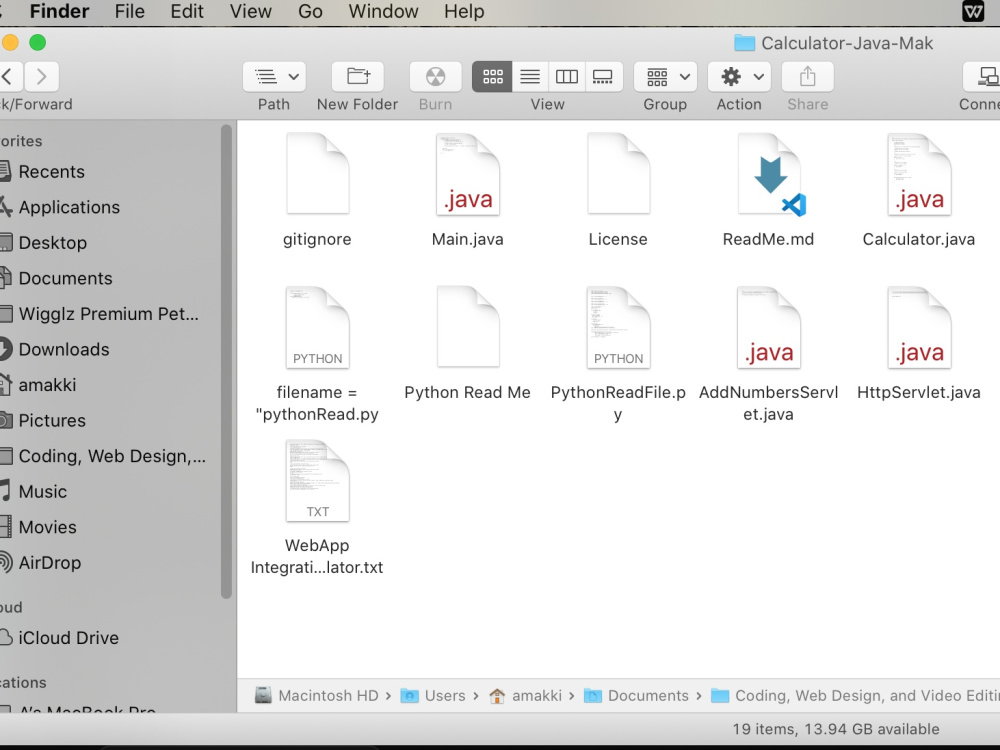The height and width of the screenshot is (750, 1000).
Task: Click the WPS icon in menu bar
Action: 973,11
